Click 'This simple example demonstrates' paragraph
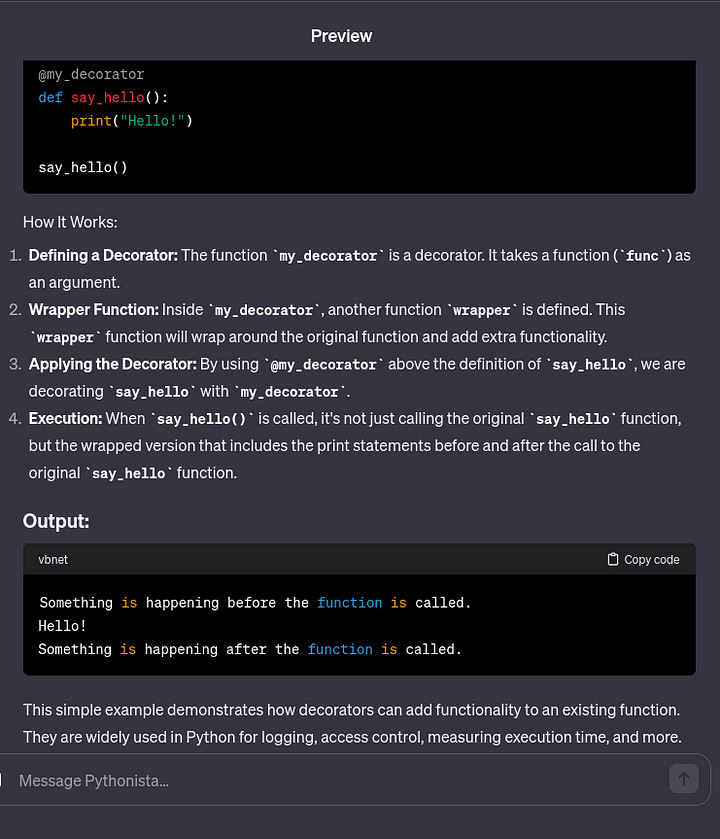The height and width of the screenshot is (839, 720). coord(352,723)
